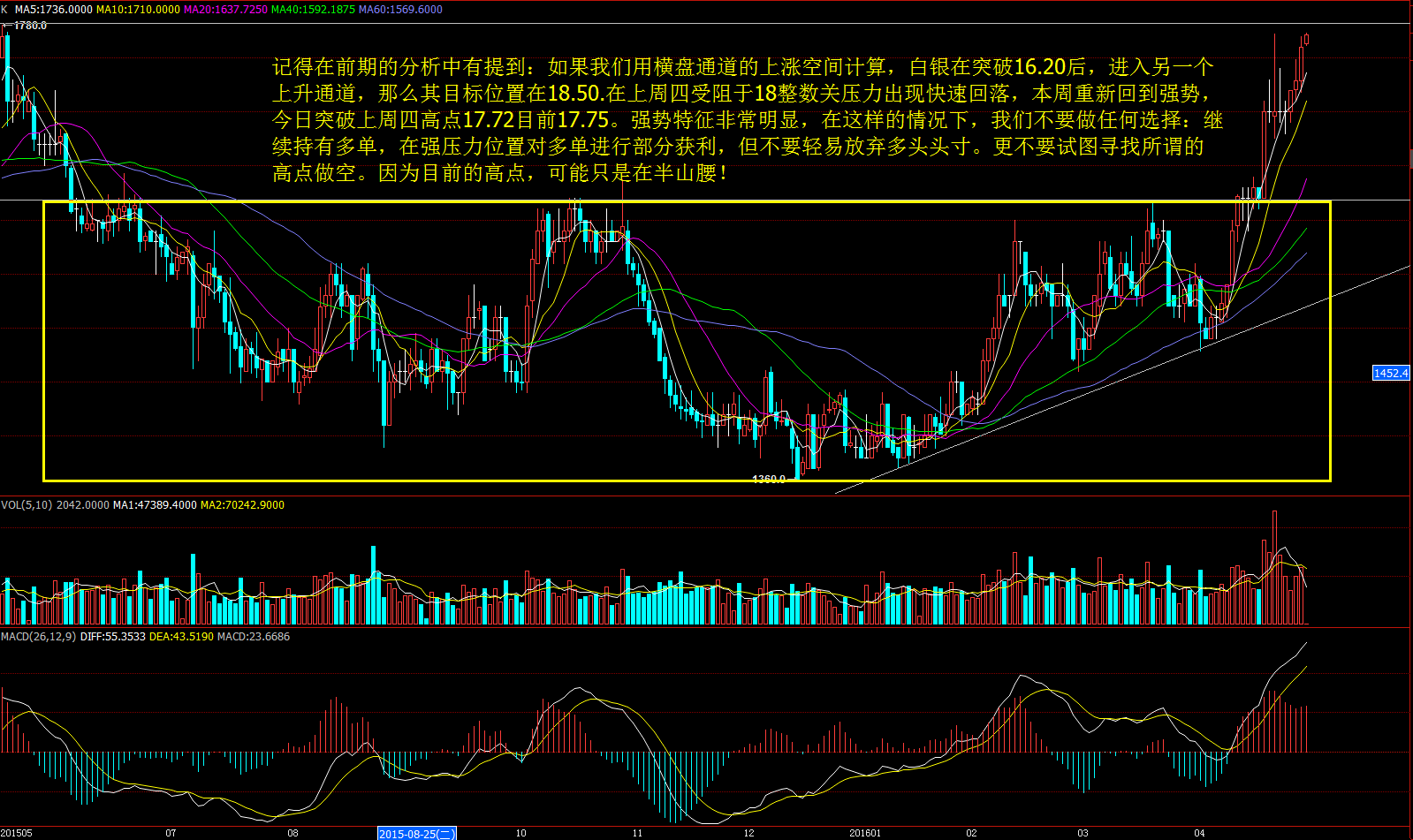This screenshot has height=840, width=1413.
Task: Click the yellow volume MA2 value label
Action: click(242, 504)
